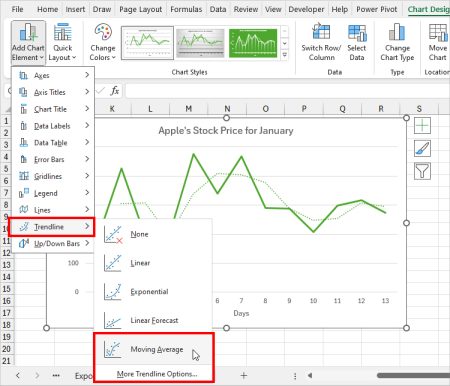Select row header 14
Image resolution: width=450 pixels, height=386 pixels.
click(6, 277)
